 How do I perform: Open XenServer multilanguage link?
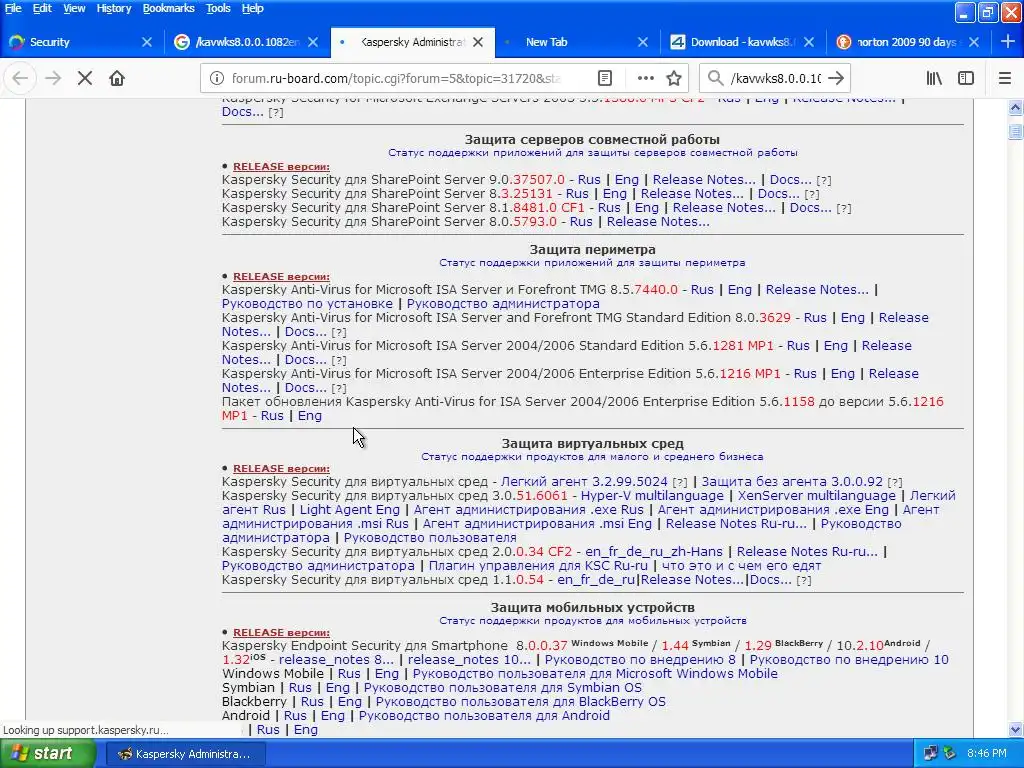[x=816, y=496]
